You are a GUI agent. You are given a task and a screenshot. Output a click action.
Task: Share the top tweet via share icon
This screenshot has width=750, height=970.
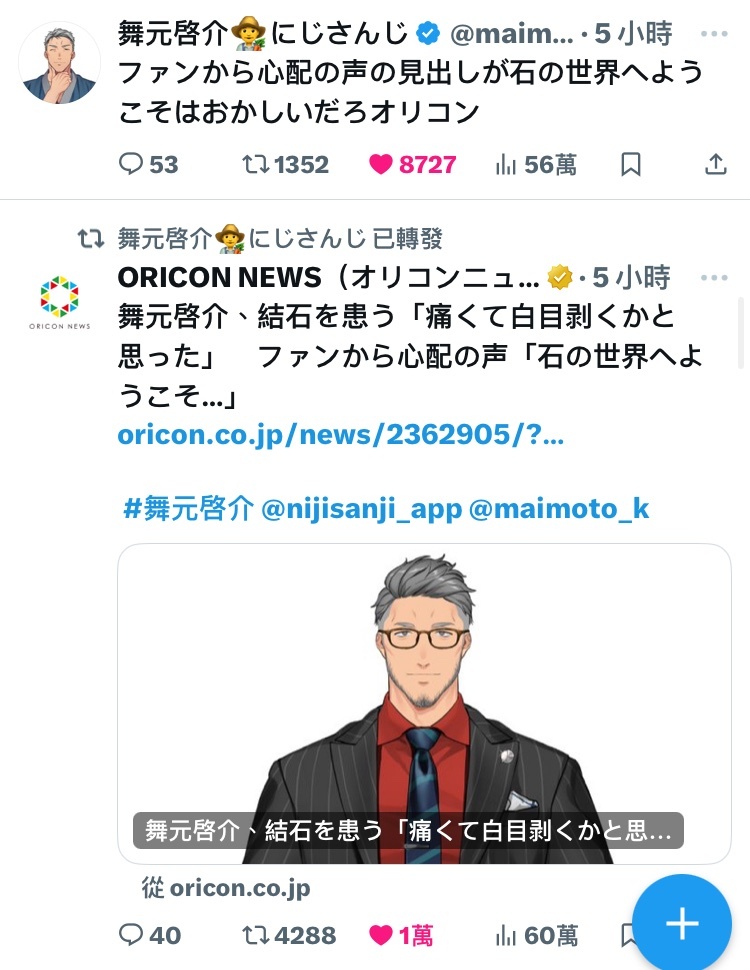(x=715, y=165)
